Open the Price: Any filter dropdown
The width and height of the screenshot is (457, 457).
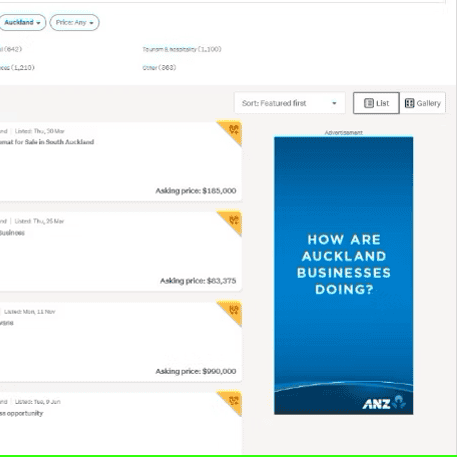point(74,23)
